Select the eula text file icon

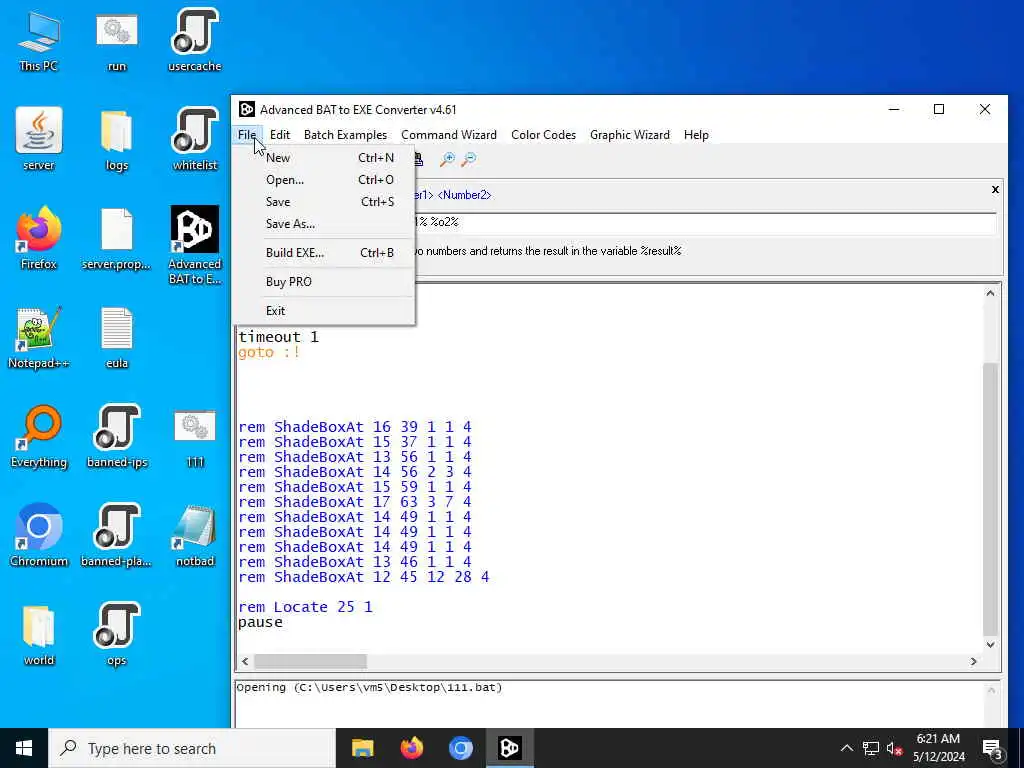pyautogui.click(x=117, y=338)
